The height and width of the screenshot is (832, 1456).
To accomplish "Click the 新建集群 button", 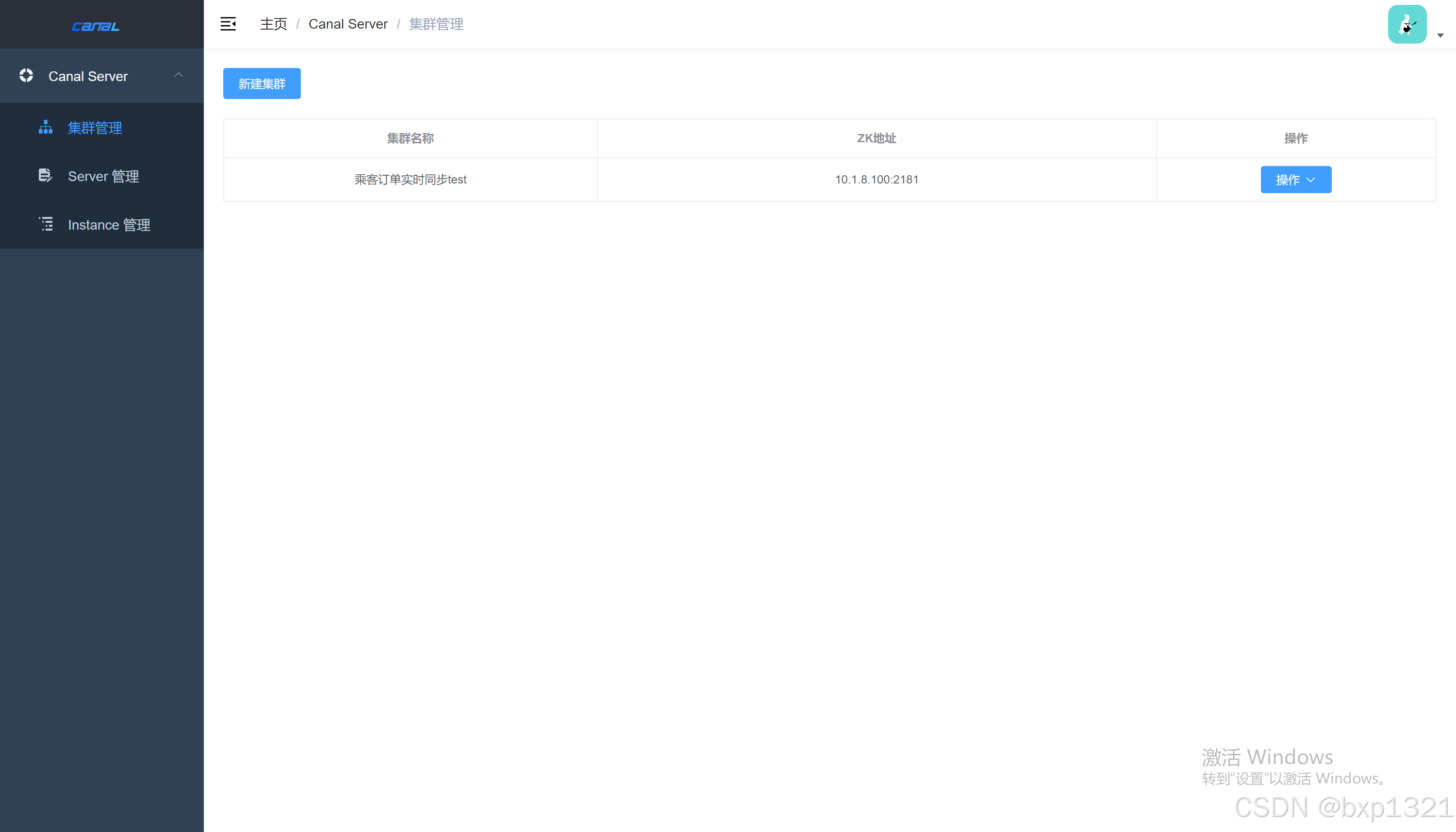I will [x=262, y=84].
